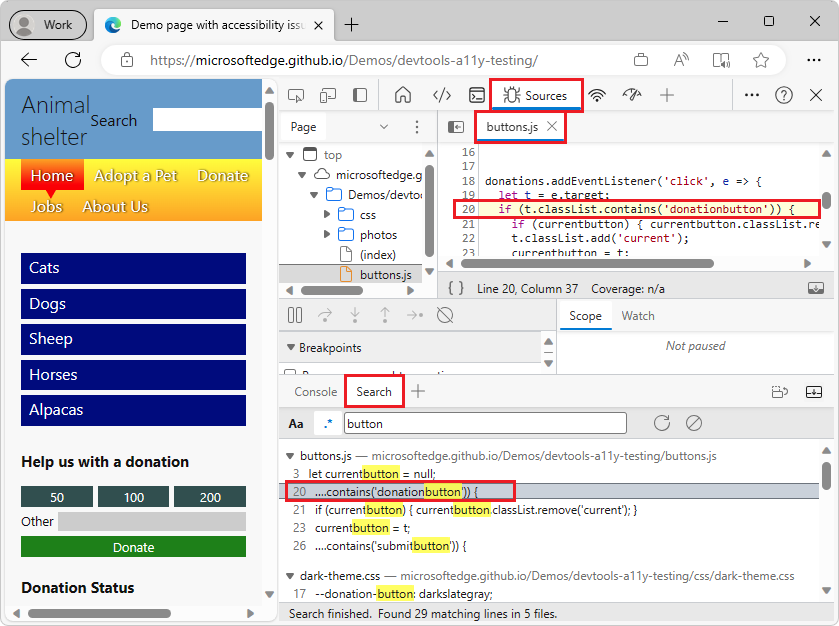Select the Console panel icon
Viewport: 839px width, 626px height.
click(x=478, y=94)
